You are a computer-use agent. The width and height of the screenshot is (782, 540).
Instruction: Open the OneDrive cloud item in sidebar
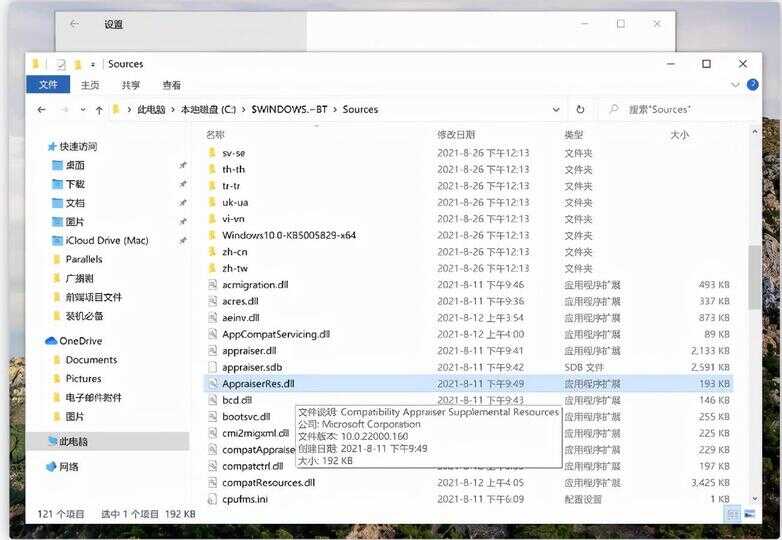click(80, 341)
